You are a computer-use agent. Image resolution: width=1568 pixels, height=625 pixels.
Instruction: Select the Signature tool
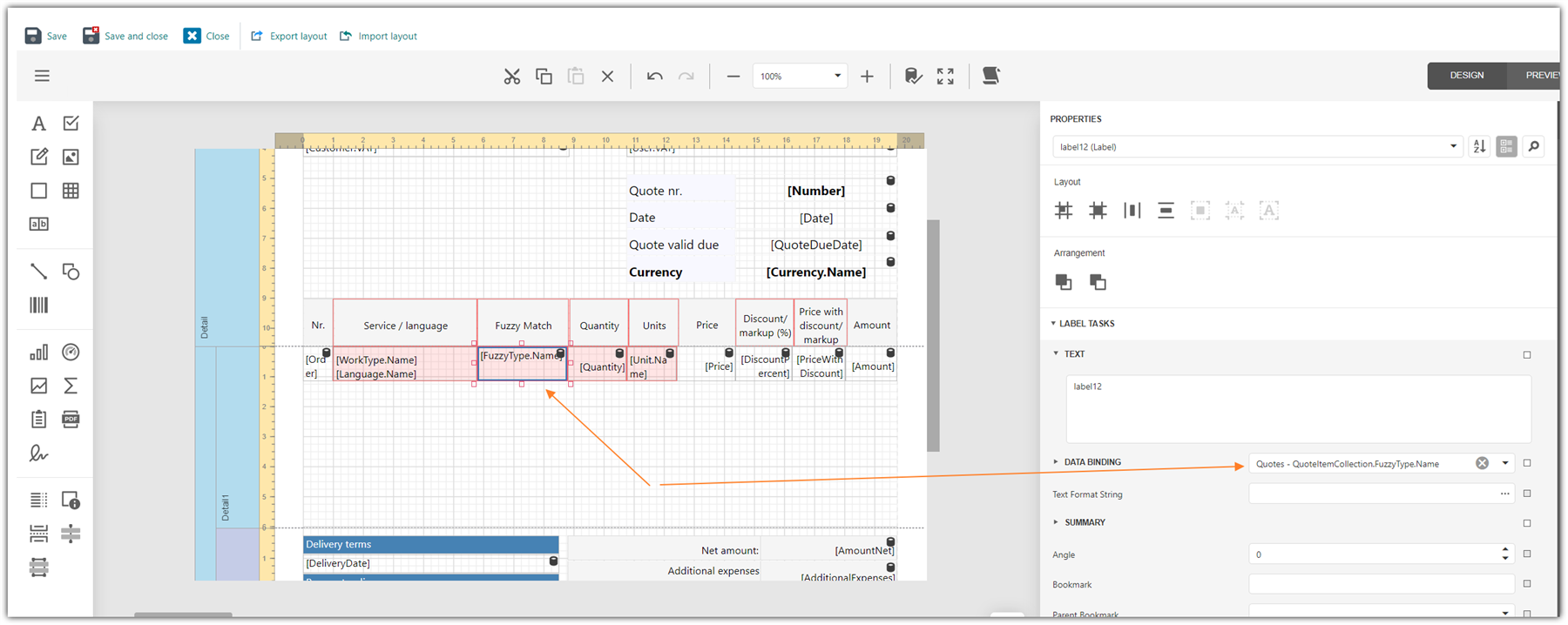click(x=38, y=453)
